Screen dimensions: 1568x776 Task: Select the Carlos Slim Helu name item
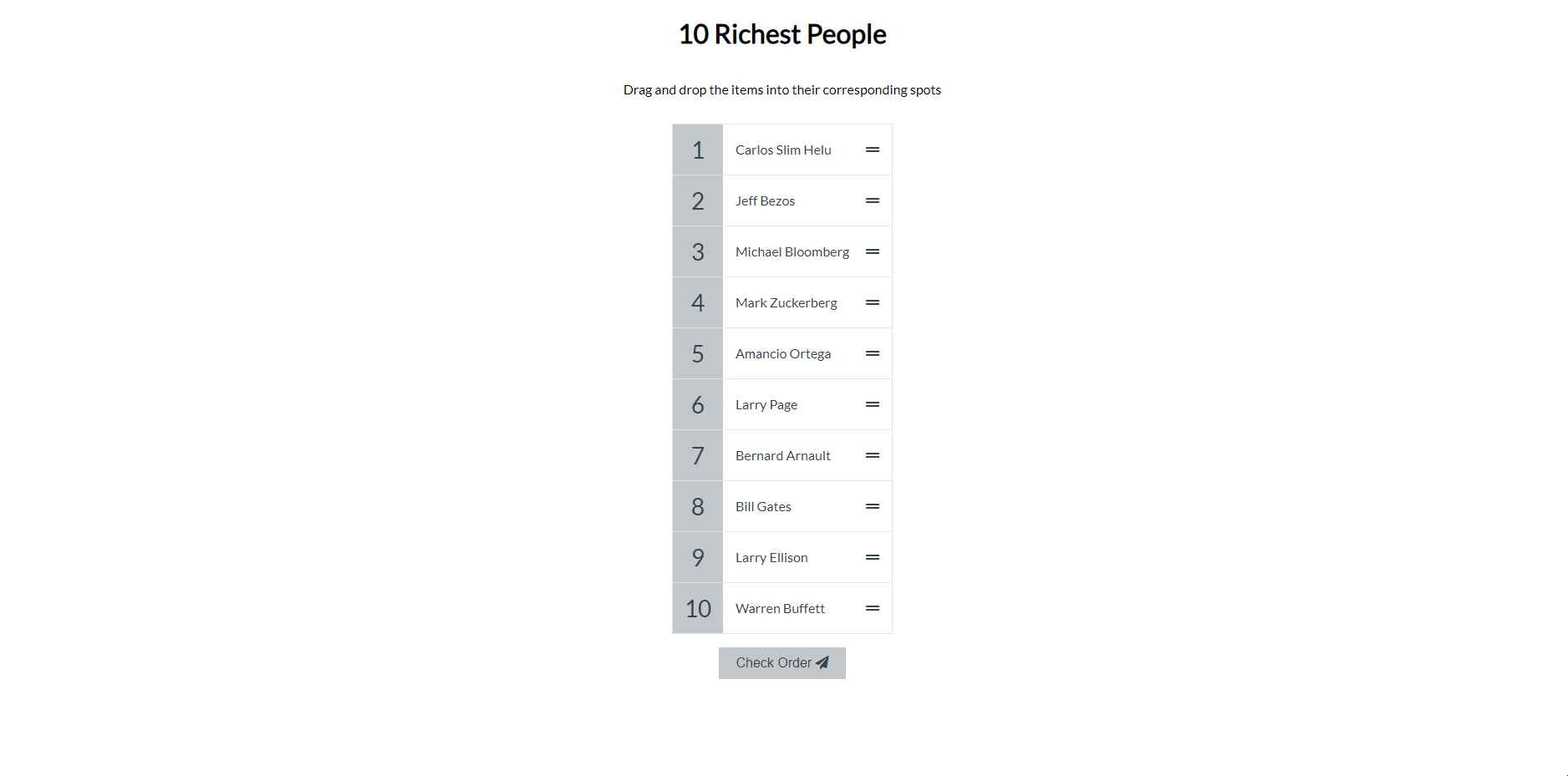coord(807,150)
